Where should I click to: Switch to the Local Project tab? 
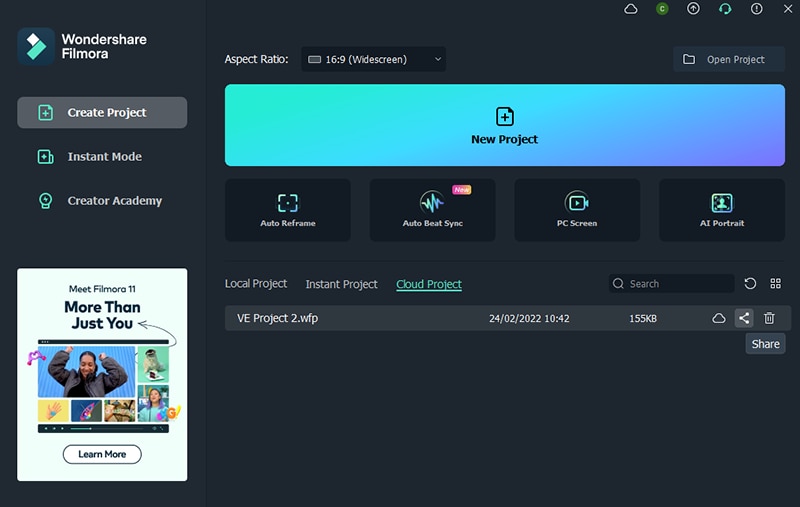256,284
